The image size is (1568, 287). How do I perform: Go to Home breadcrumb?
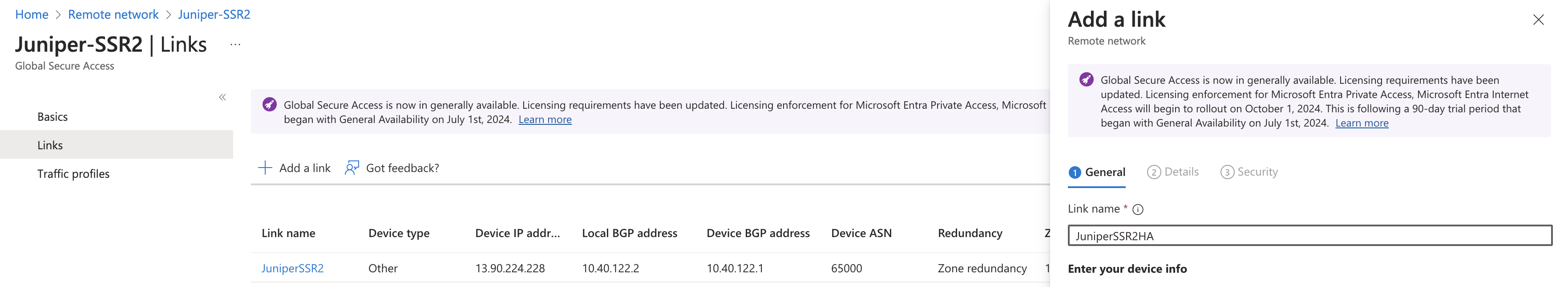(32, 15)
